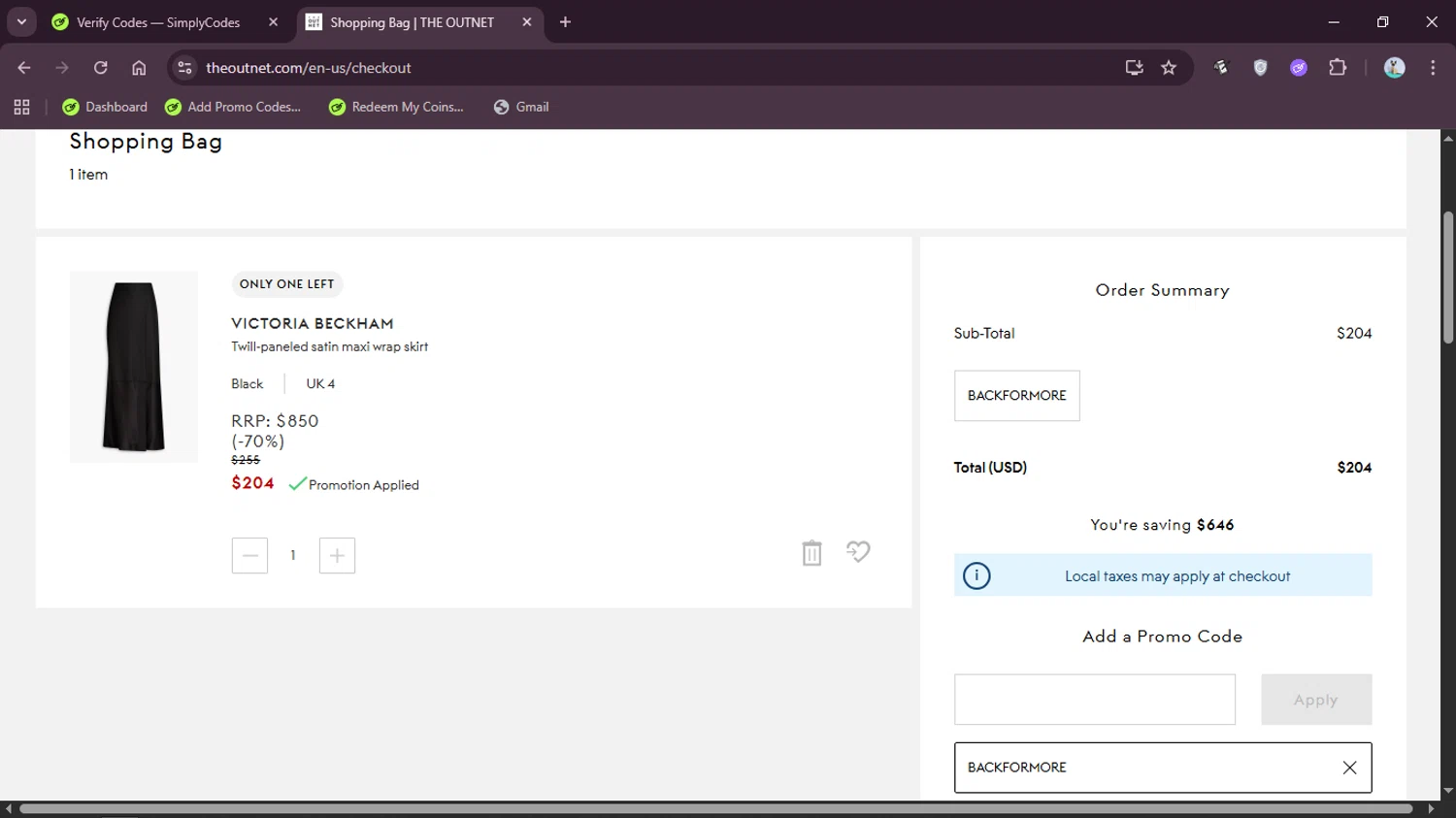Click the shield extension icon
1456x818 pixels.
coord(1260,68)
